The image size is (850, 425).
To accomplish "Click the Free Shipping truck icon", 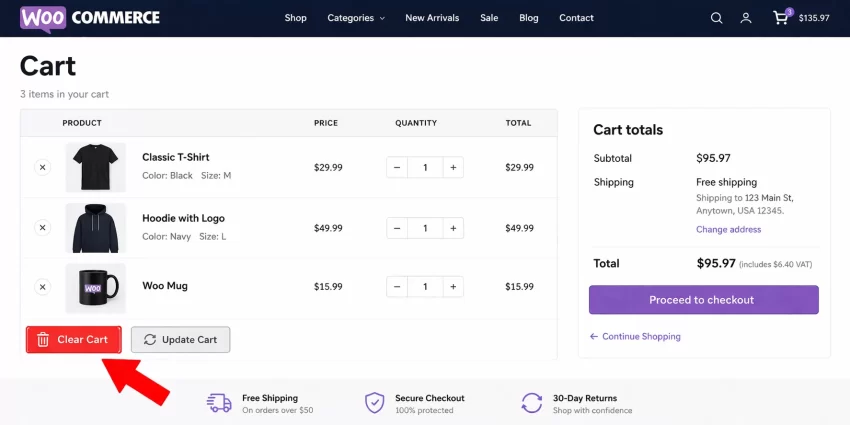I will (x=220, y=403).
